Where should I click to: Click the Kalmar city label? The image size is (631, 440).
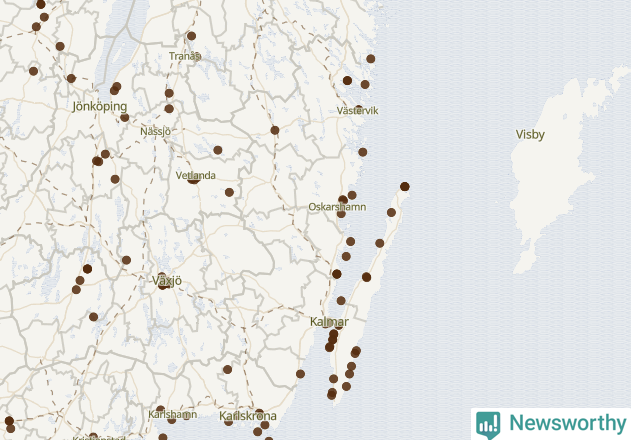[329, 322]
